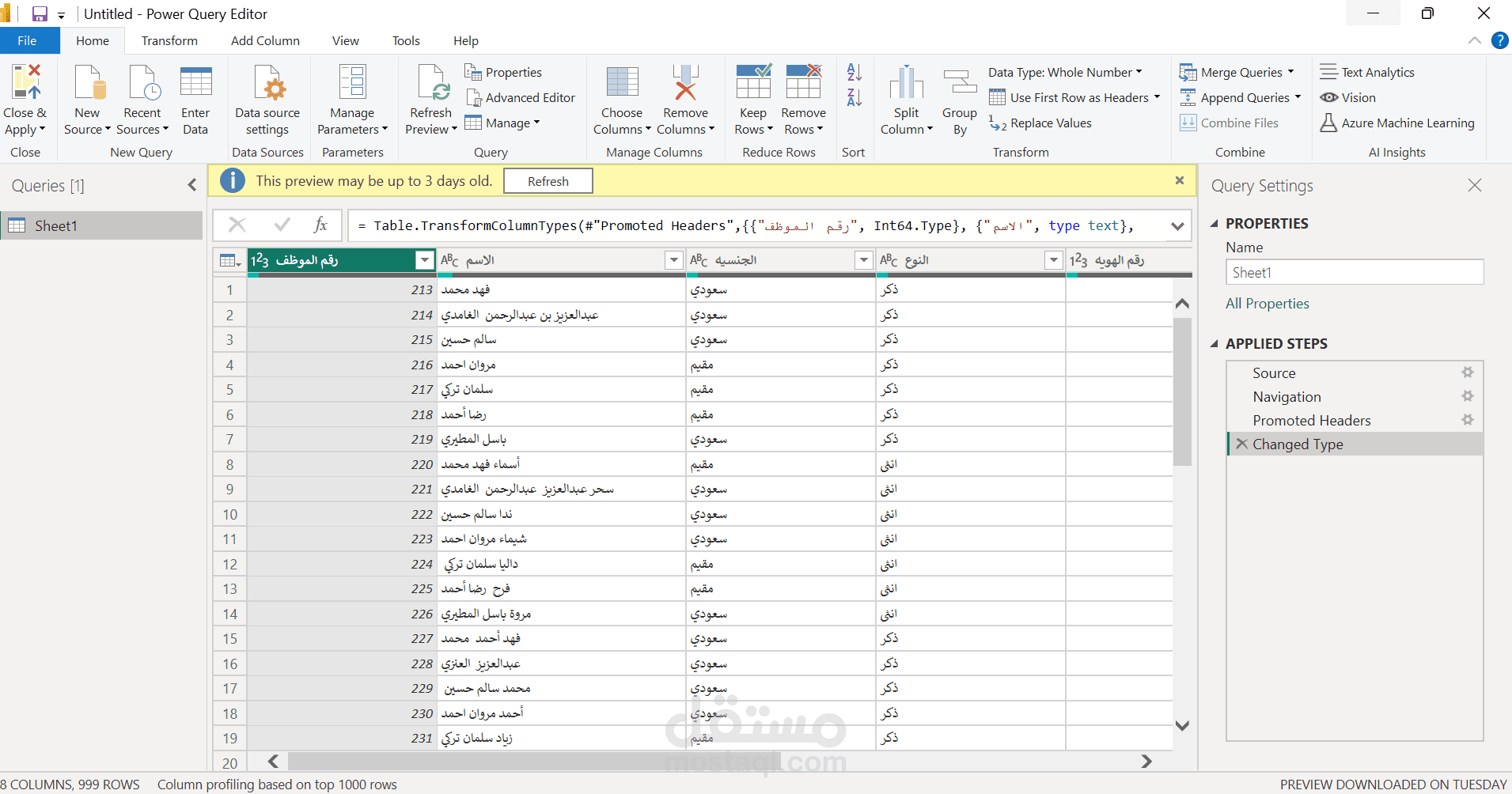Viewport: 1512px width, 794px height.
Task: Collapse the ribbon
Action: [1475, 40]
